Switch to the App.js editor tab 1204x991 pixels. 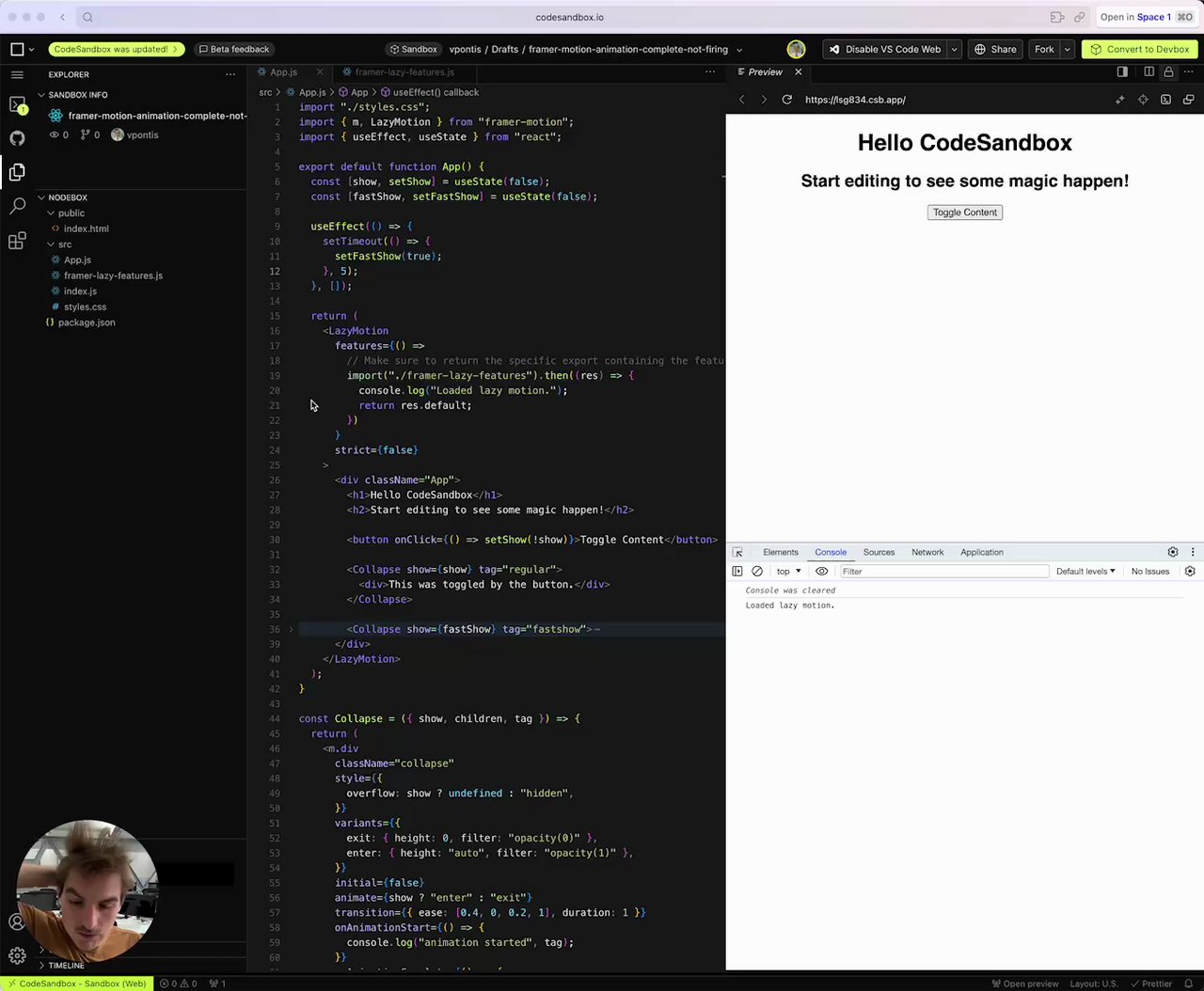(x=283, y=71)
